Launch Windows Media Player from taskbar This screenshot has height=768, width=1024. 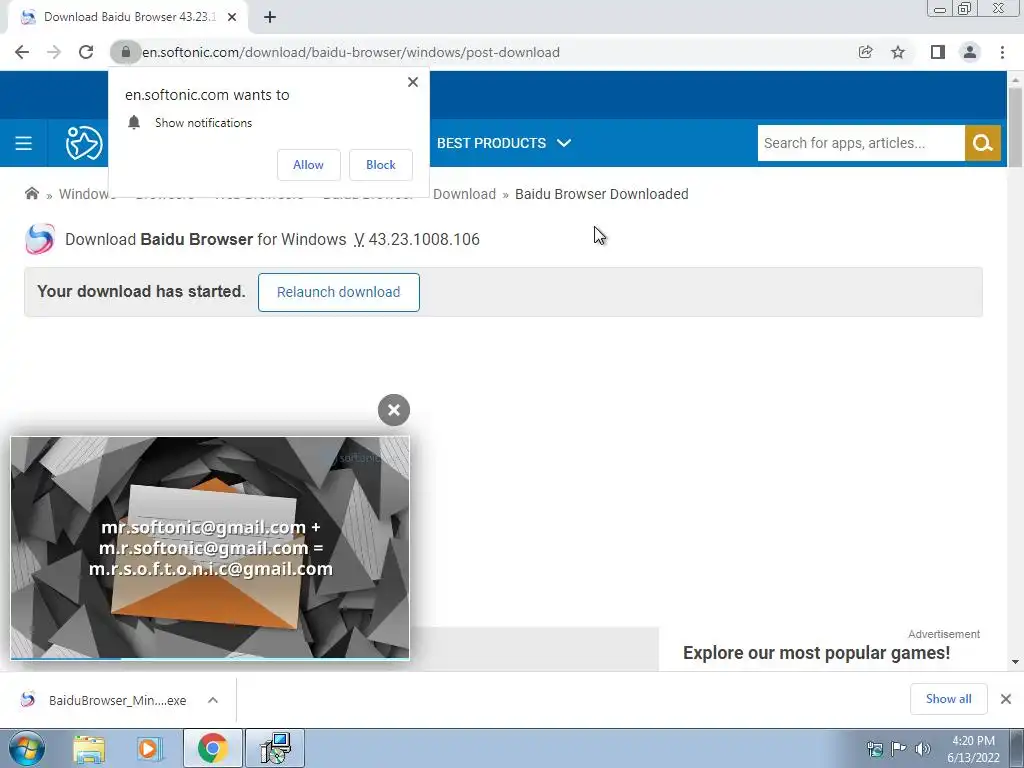[149, 748]
